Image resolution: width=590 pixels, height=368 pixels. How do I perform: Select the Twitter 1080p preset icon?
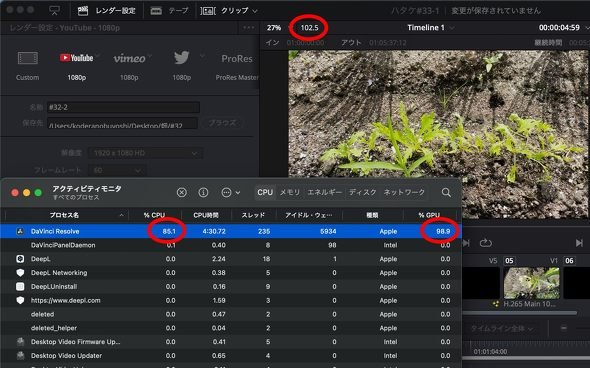(x=181, y=58)
